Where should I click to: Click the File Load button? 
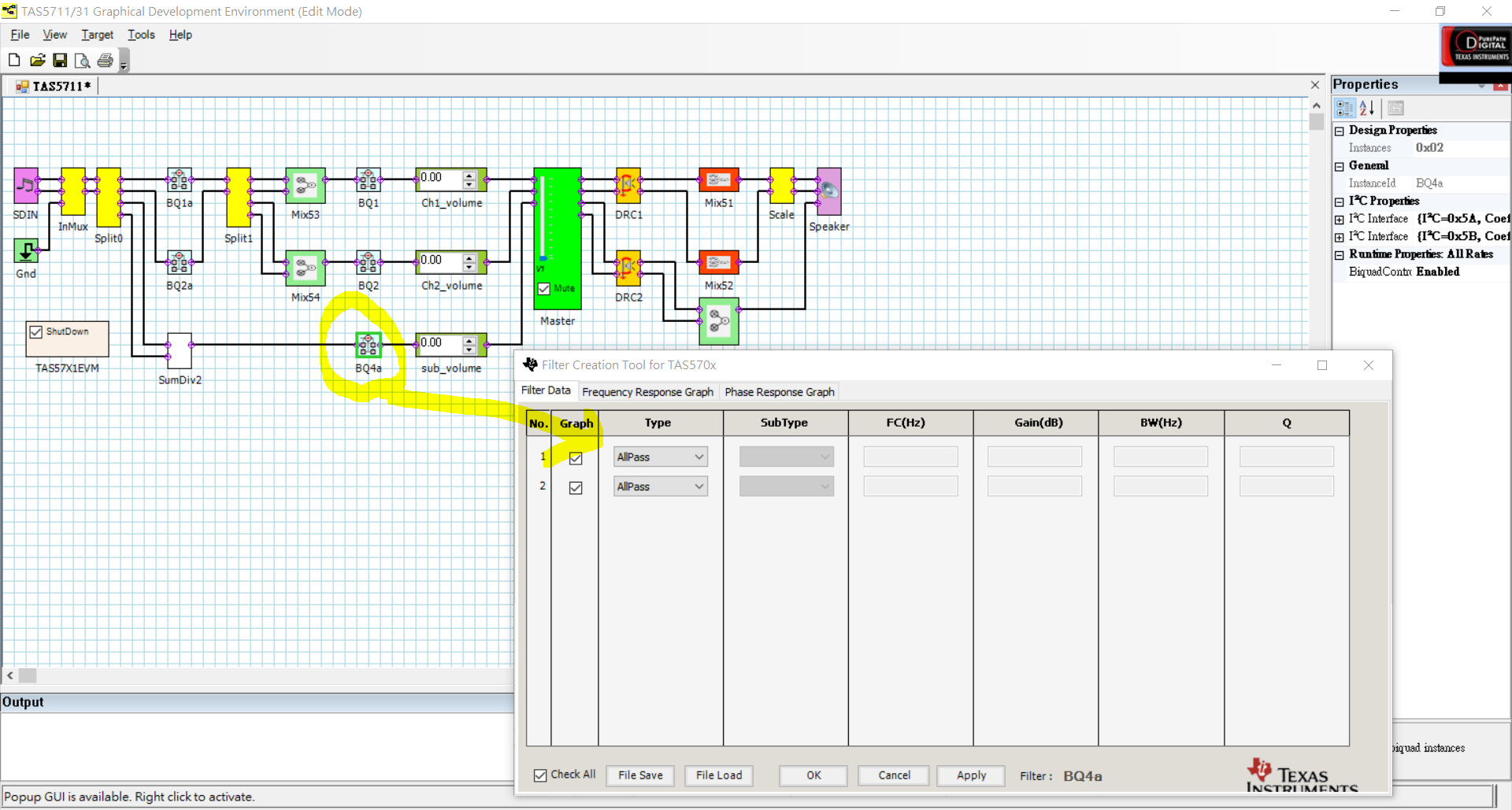(x=719, y=775)
